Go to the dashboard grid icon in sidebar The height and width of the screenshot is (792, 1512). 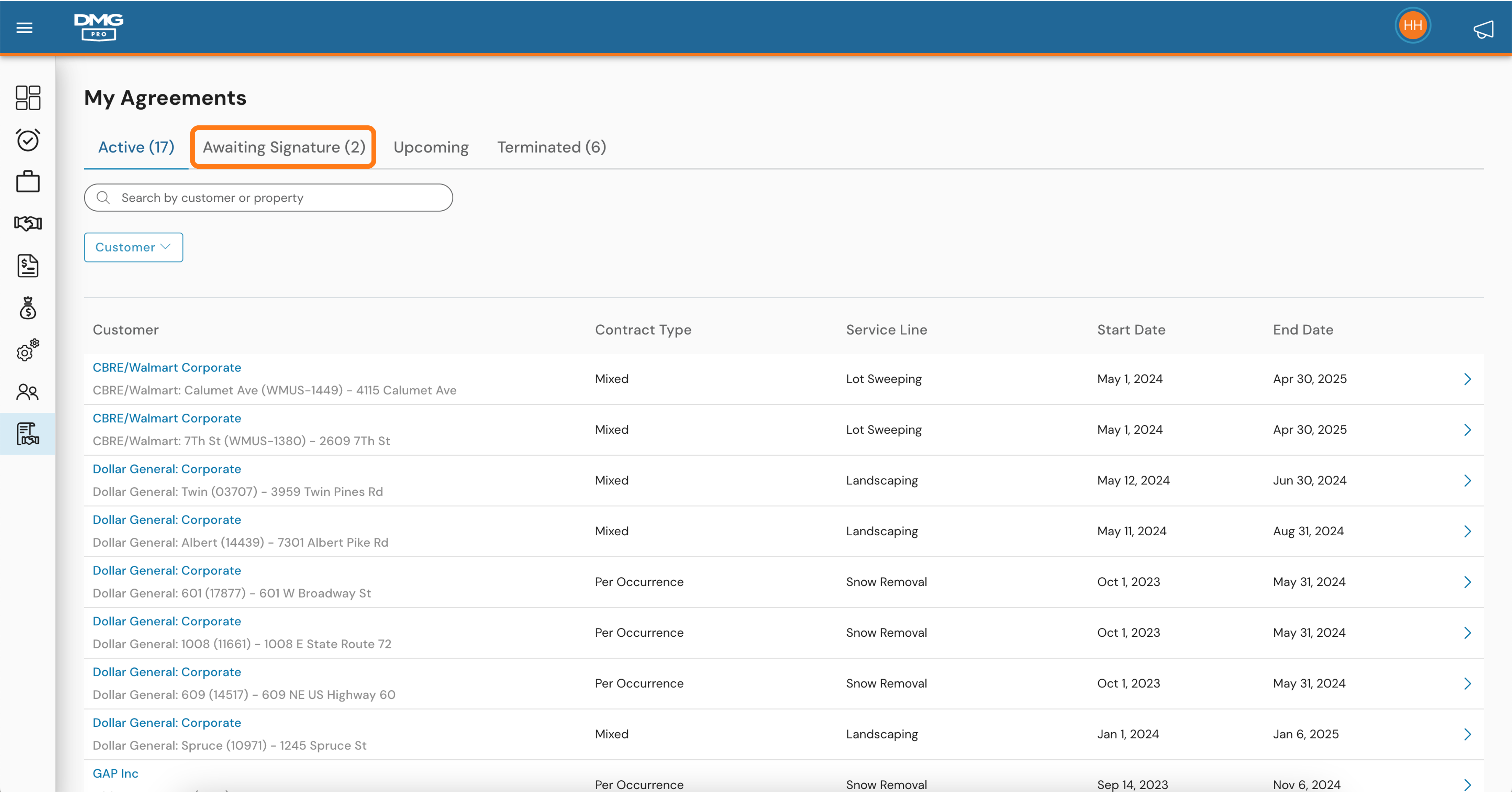pos(27,98)
